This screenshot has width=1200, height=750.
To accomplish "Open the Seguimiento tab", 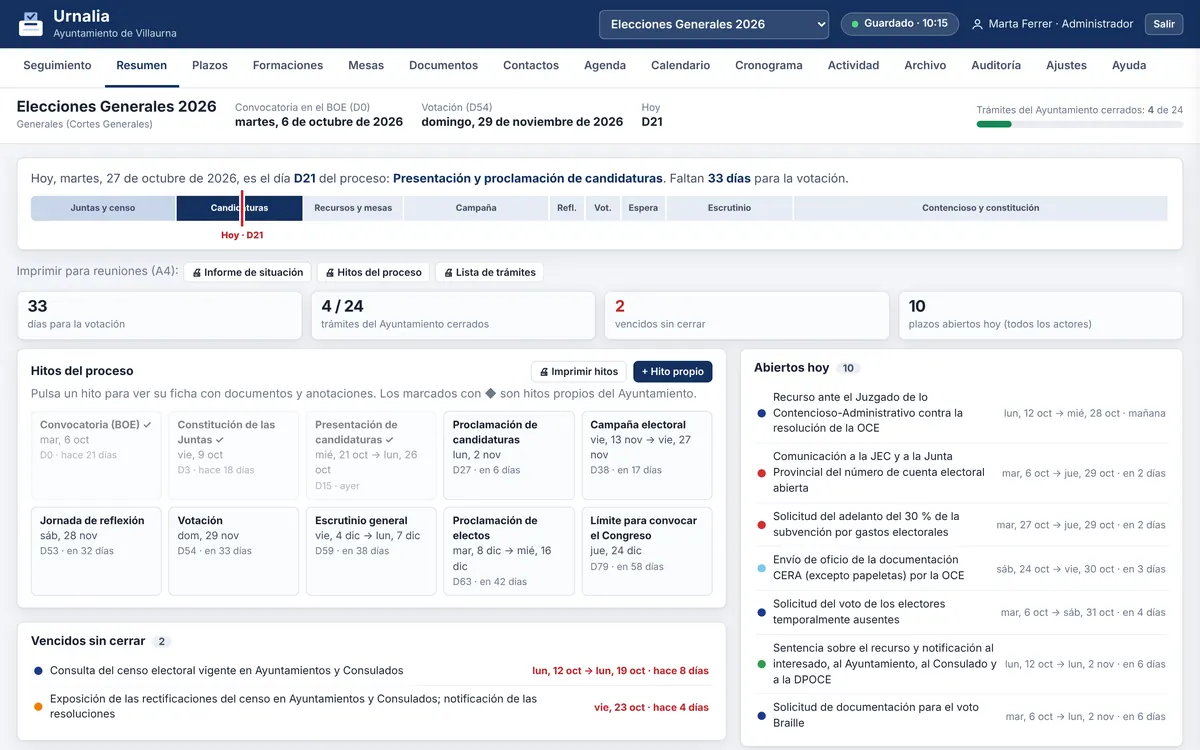I will (57, 65).
